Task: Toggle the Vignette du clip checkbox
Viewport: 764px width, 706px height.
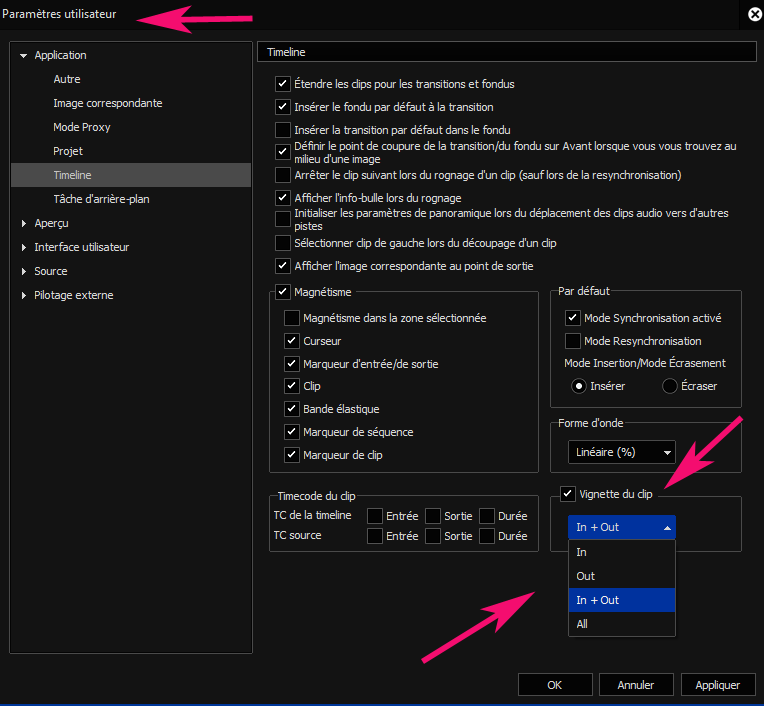Action: [568, 494]
